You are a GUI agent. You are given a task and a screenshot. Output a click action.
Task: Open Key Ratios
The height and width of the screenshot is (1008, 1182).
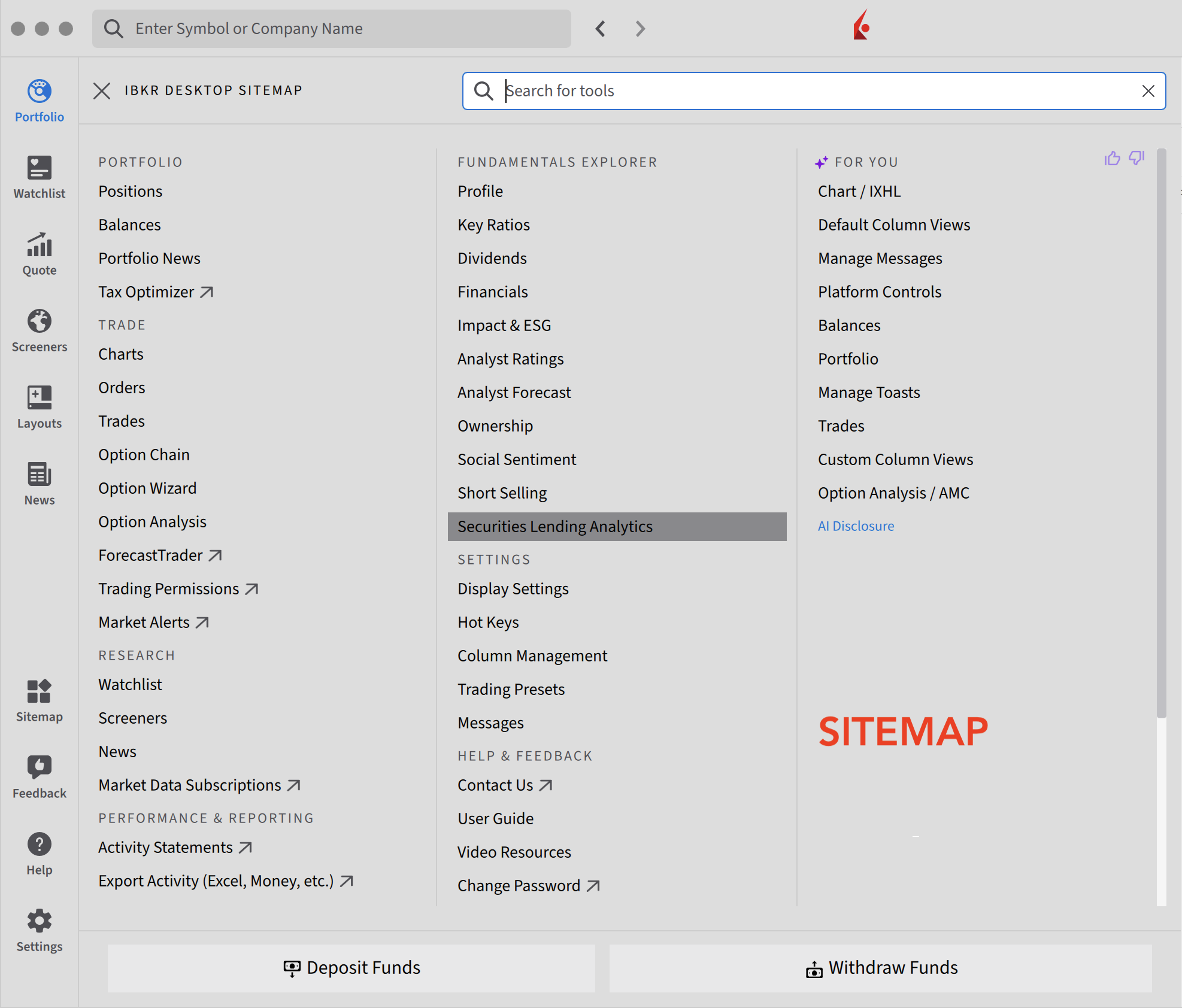tap(494, 225)
